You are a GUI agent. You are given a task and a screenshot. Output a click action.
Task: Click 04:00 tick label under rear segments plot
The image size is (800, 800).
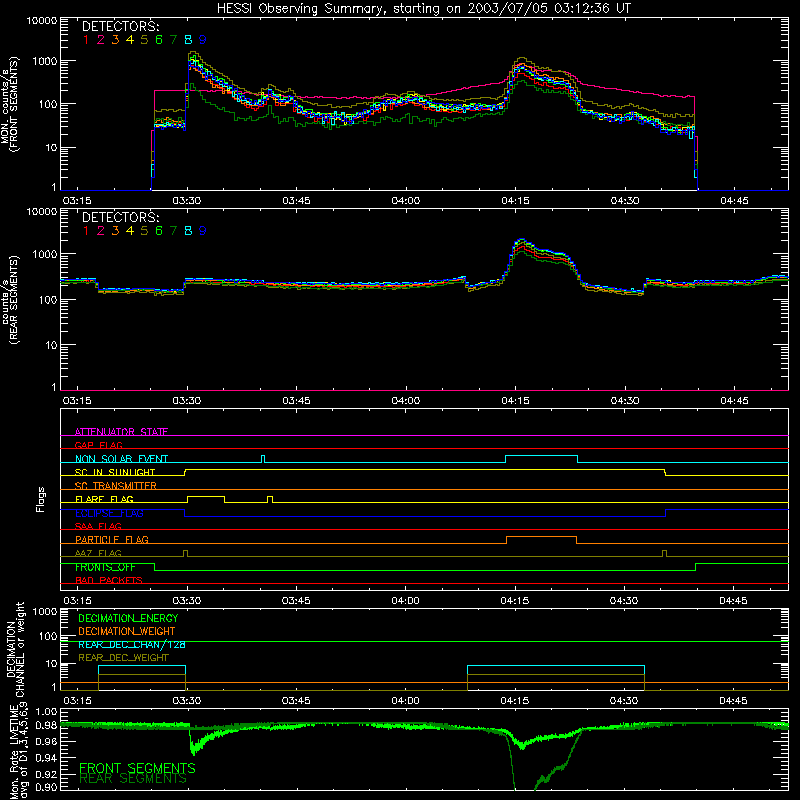pos(406,401)
